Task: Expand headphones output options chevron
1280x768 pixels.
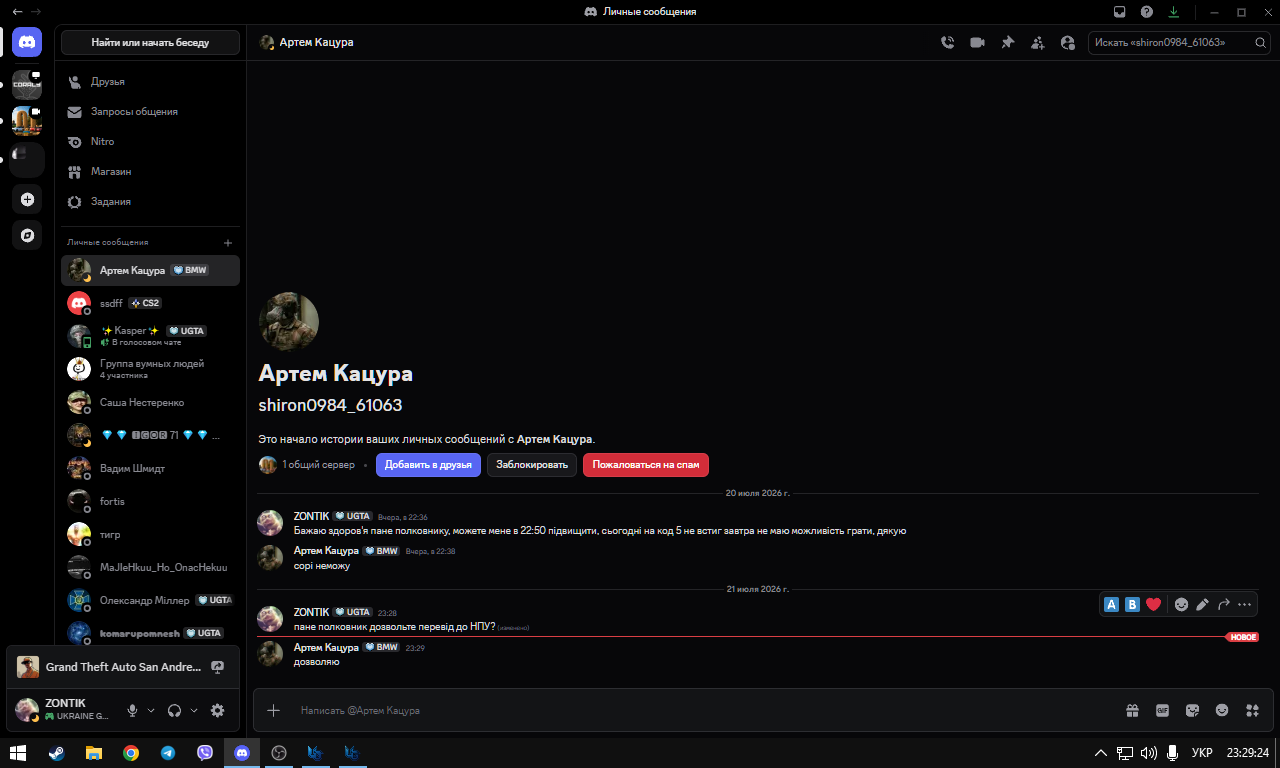Action: click(x=194, y=710)
